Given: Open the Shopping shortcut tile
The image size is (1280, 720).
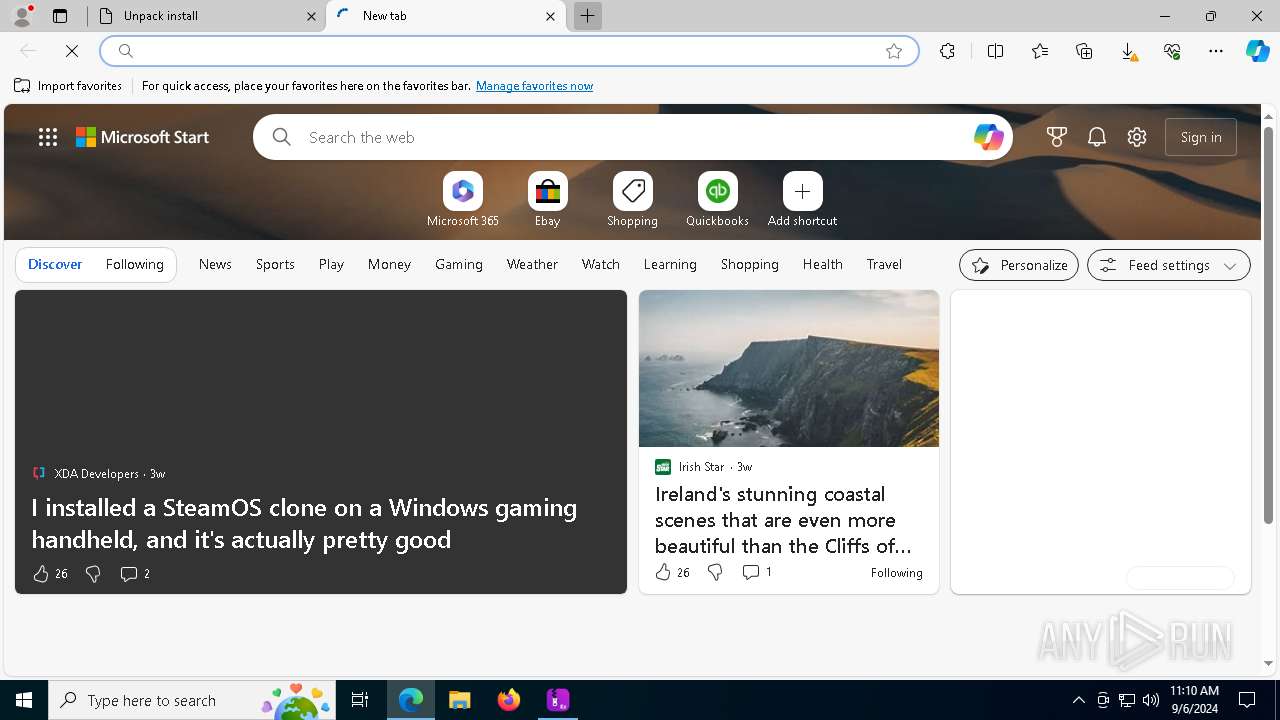Looking at the screenshot, I should (632, 199).
